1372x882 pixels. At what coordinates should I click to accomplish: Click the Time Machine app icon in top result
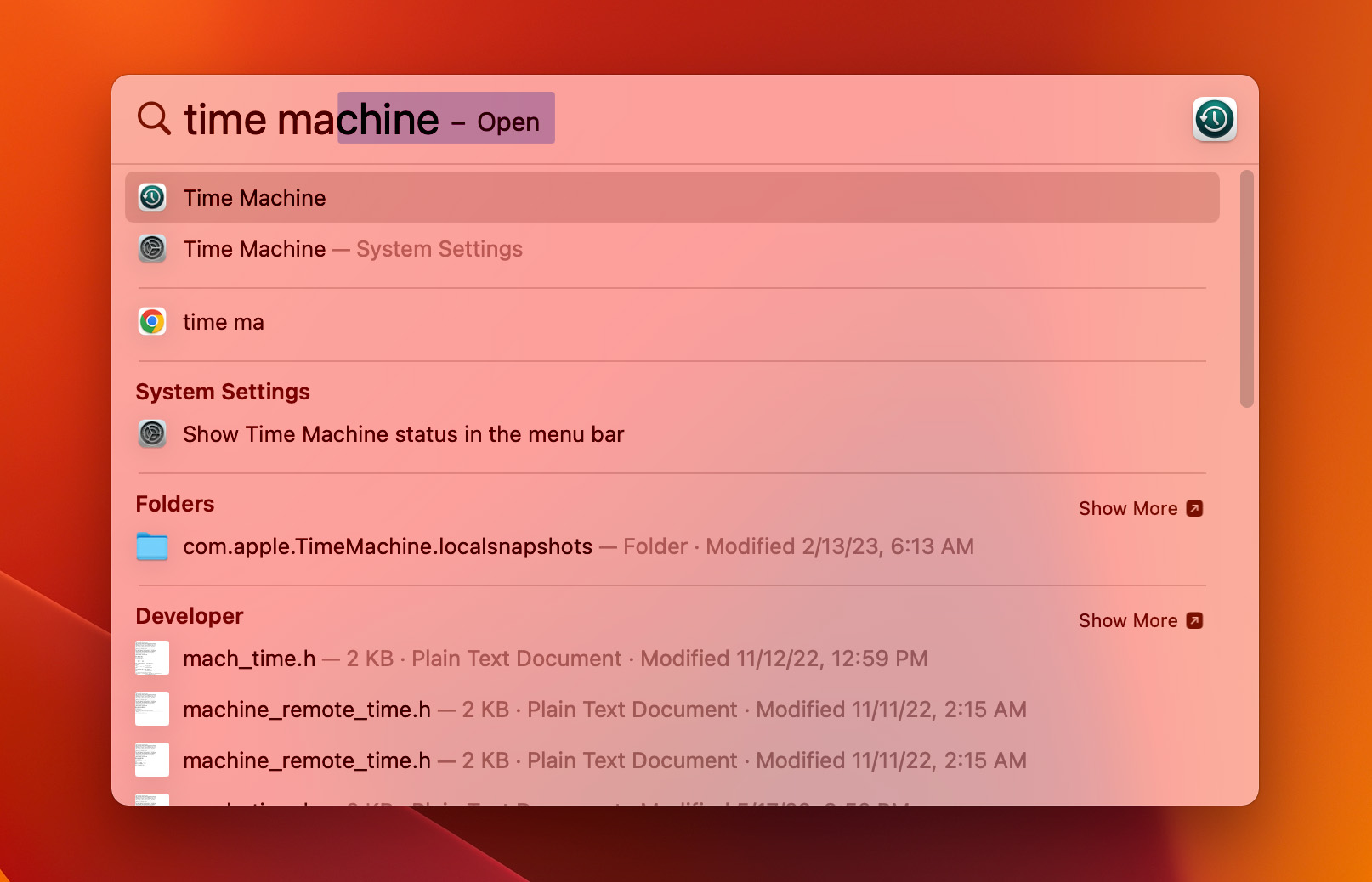tap(152, 197)
